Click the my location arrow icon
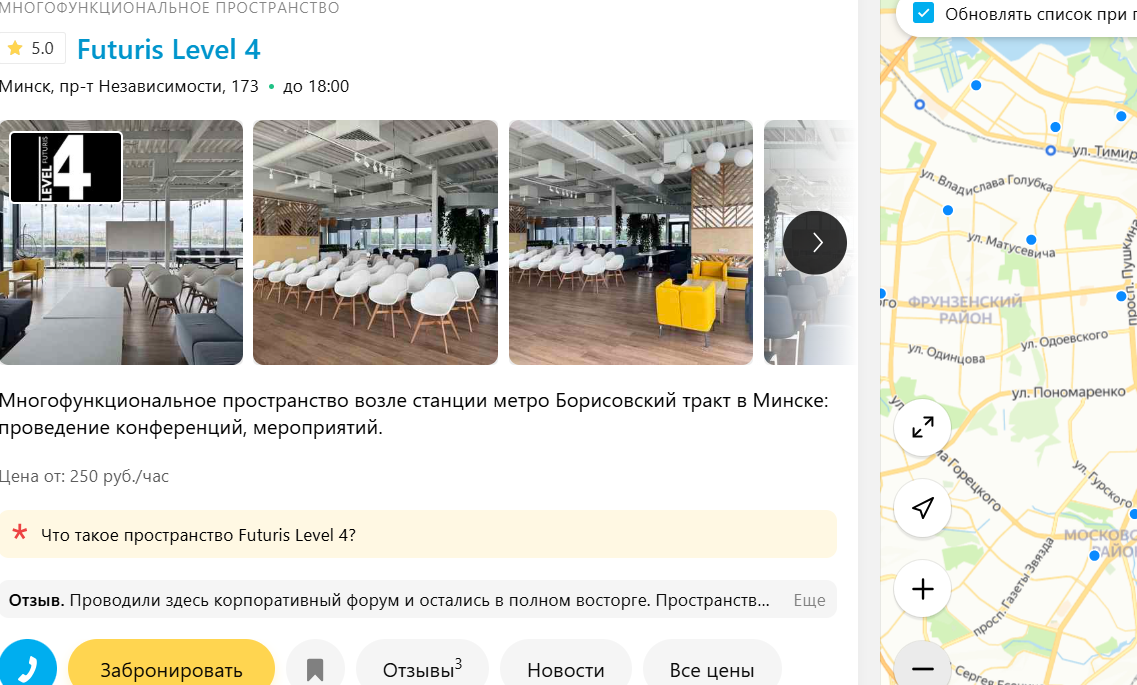The width and height of the screenshot is (1137, 685). [922, 508]
